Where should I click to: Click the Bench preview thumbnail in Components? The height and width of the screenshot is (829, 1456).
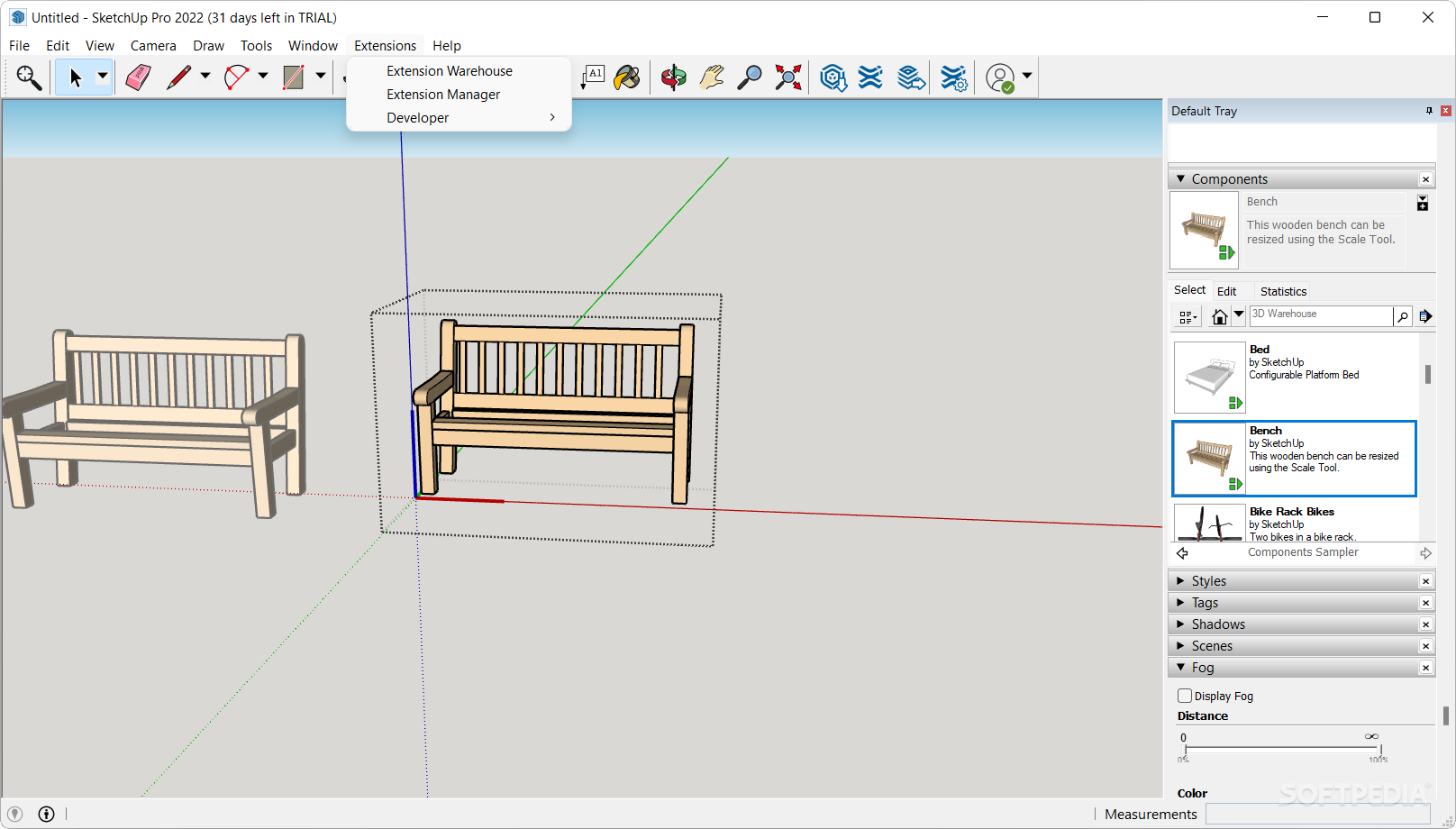(x=1204, y=230)
